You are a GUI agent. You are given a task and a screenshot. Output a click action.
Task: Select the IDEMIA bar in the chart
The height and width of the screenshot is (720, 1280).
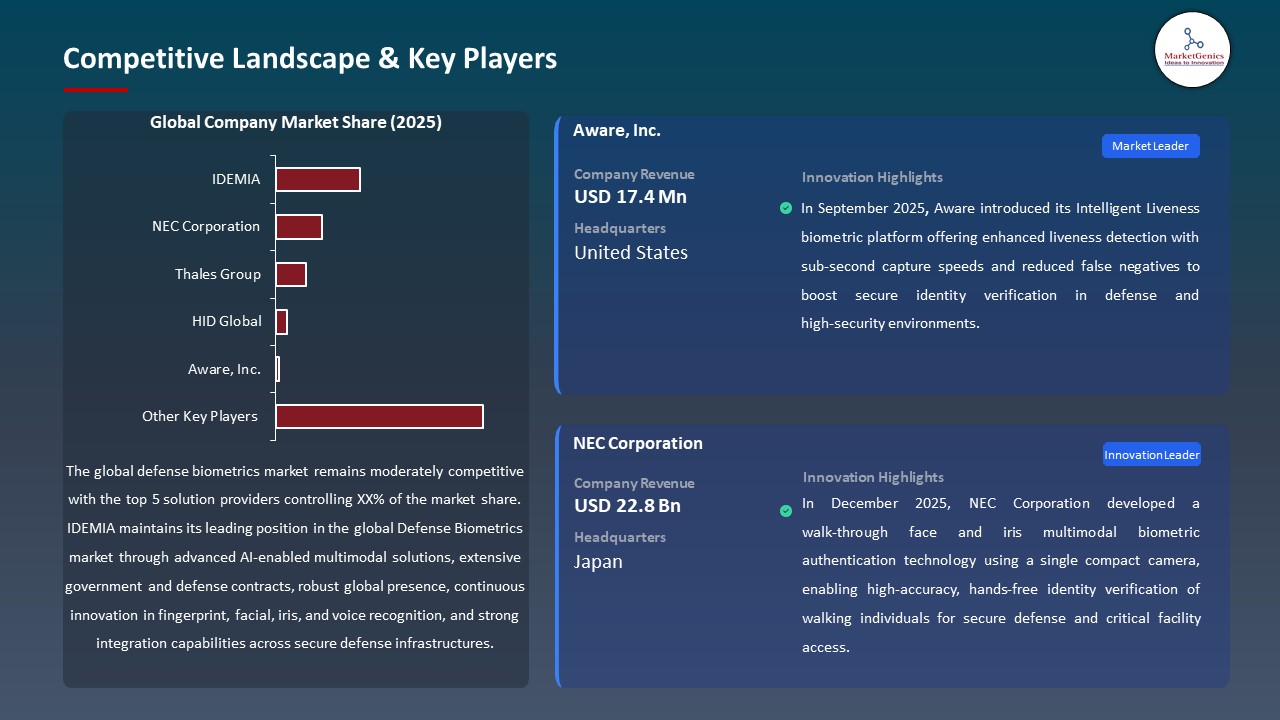pos(318,179)
